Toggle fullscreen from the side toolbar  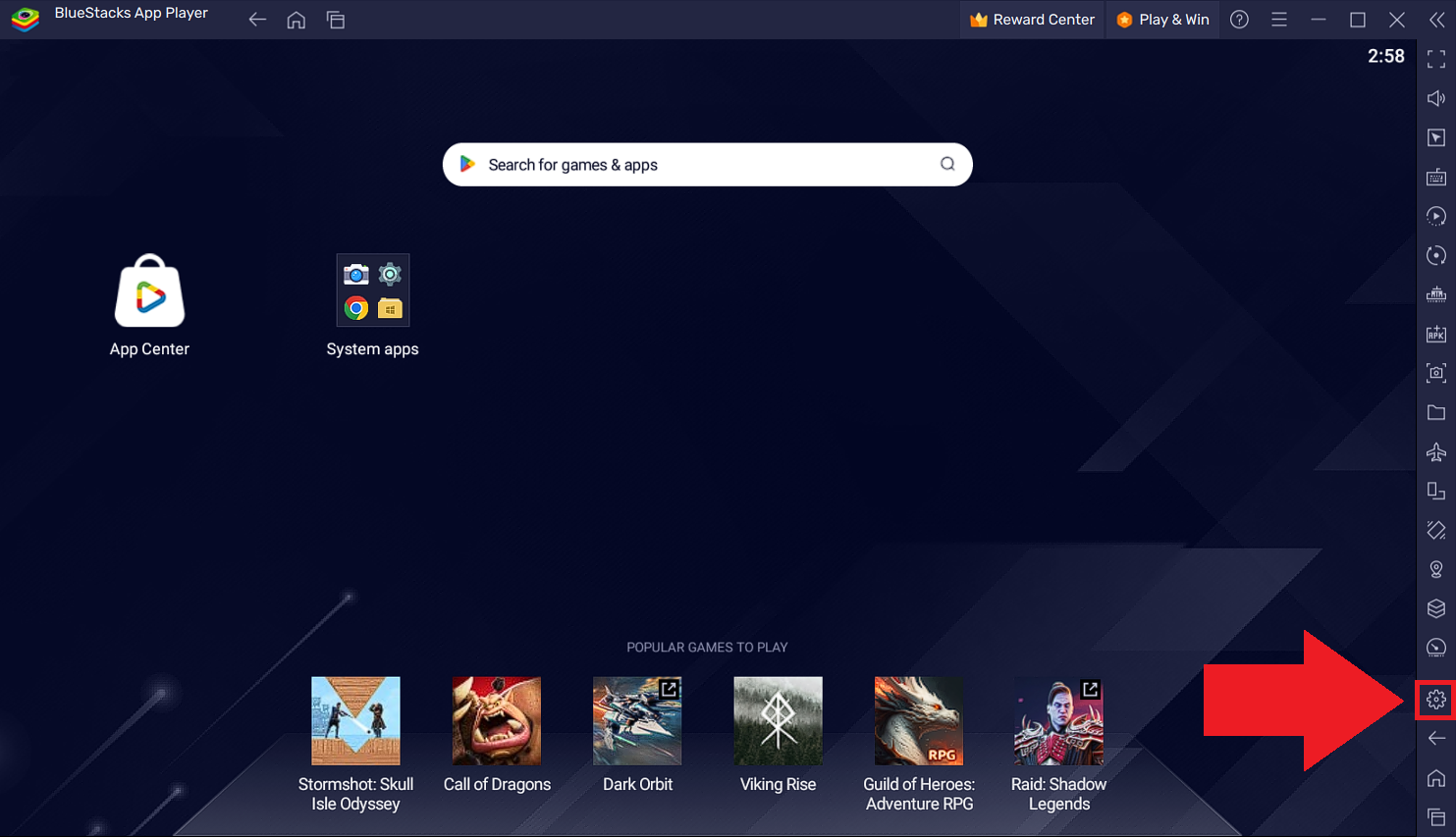pos(1436,59)
